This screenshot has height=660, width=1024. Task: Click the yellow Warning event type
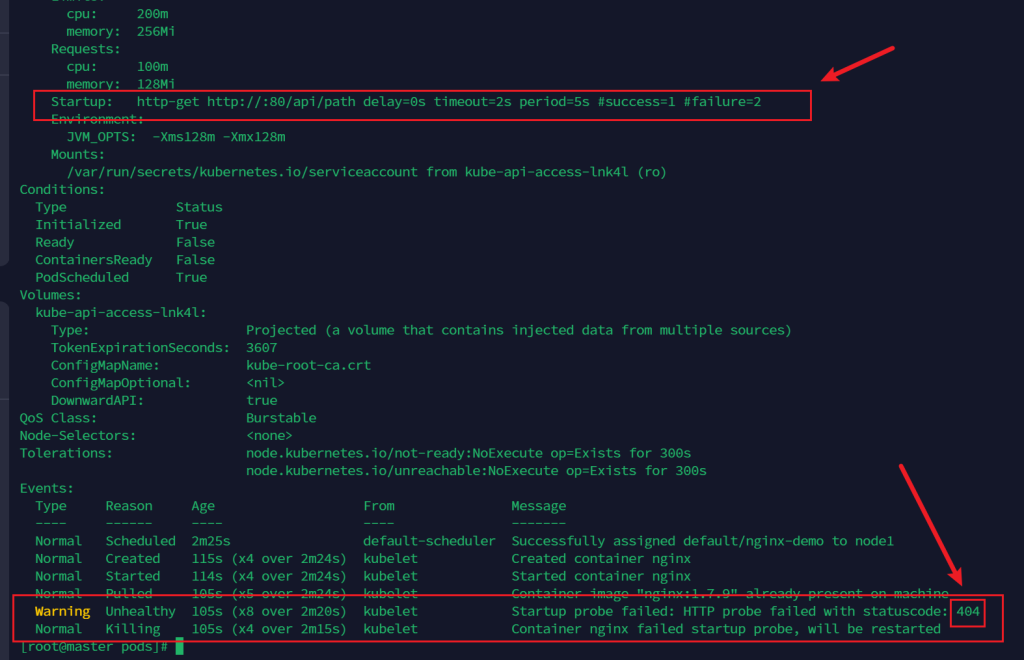62,611
